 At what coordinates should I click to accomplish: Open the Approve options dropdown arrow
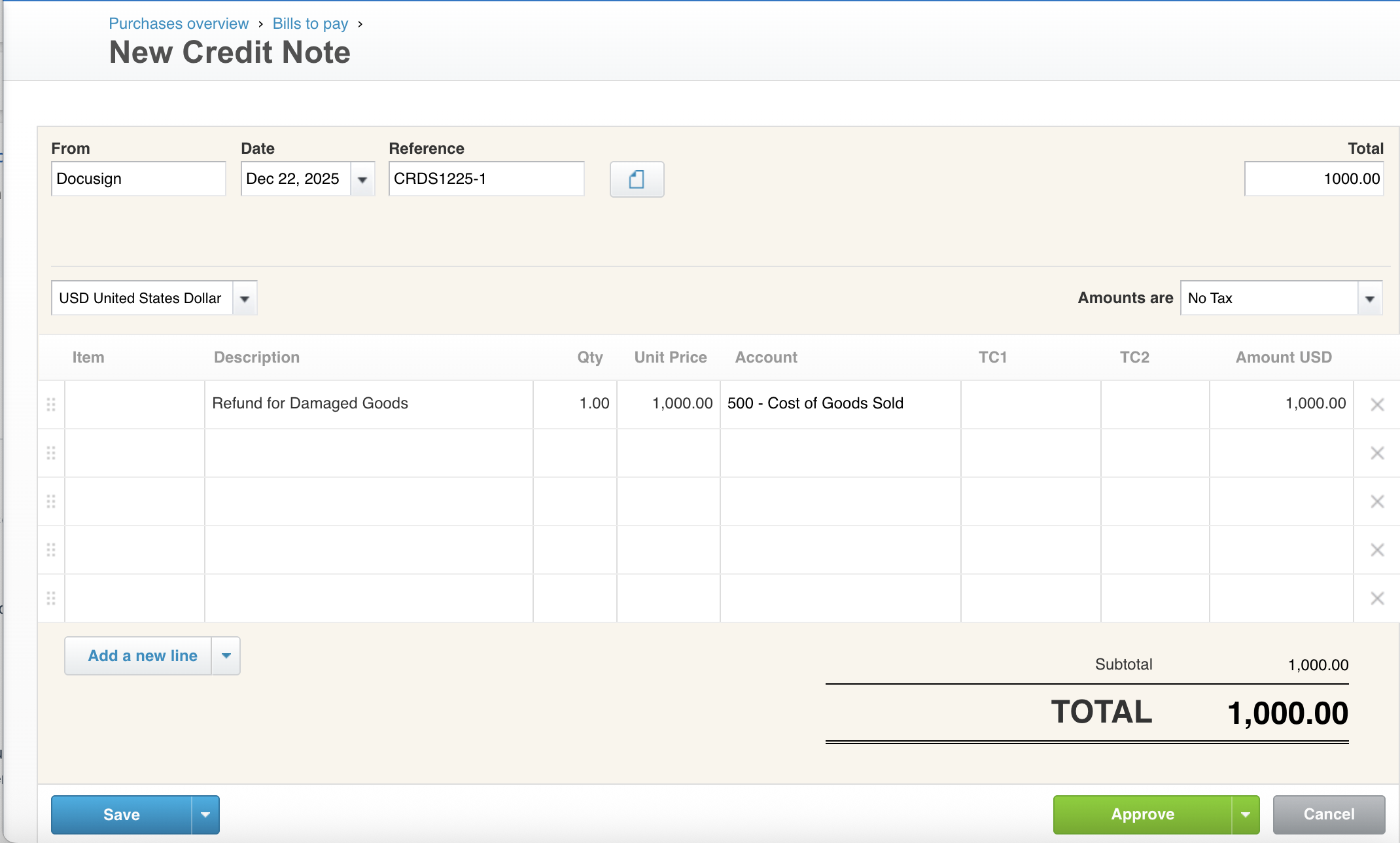pyautogui.click(x=1246, y=815)
